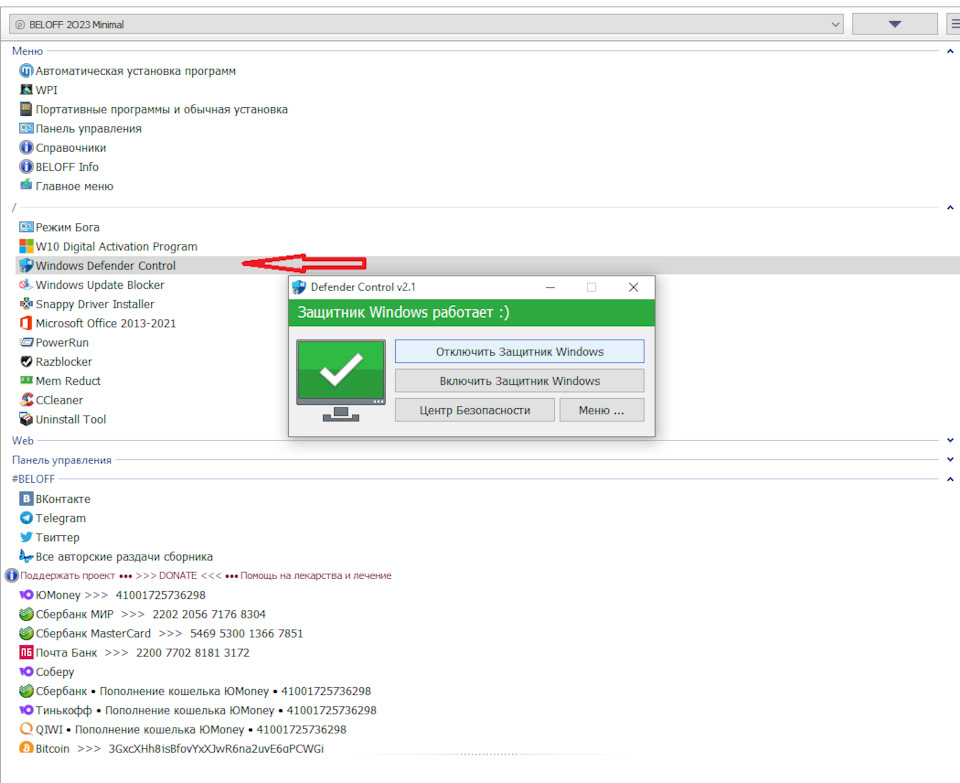The width and height of the screenshot is (960, 783).
Task: Click the Telegram icon
Action: pos(26,518)
